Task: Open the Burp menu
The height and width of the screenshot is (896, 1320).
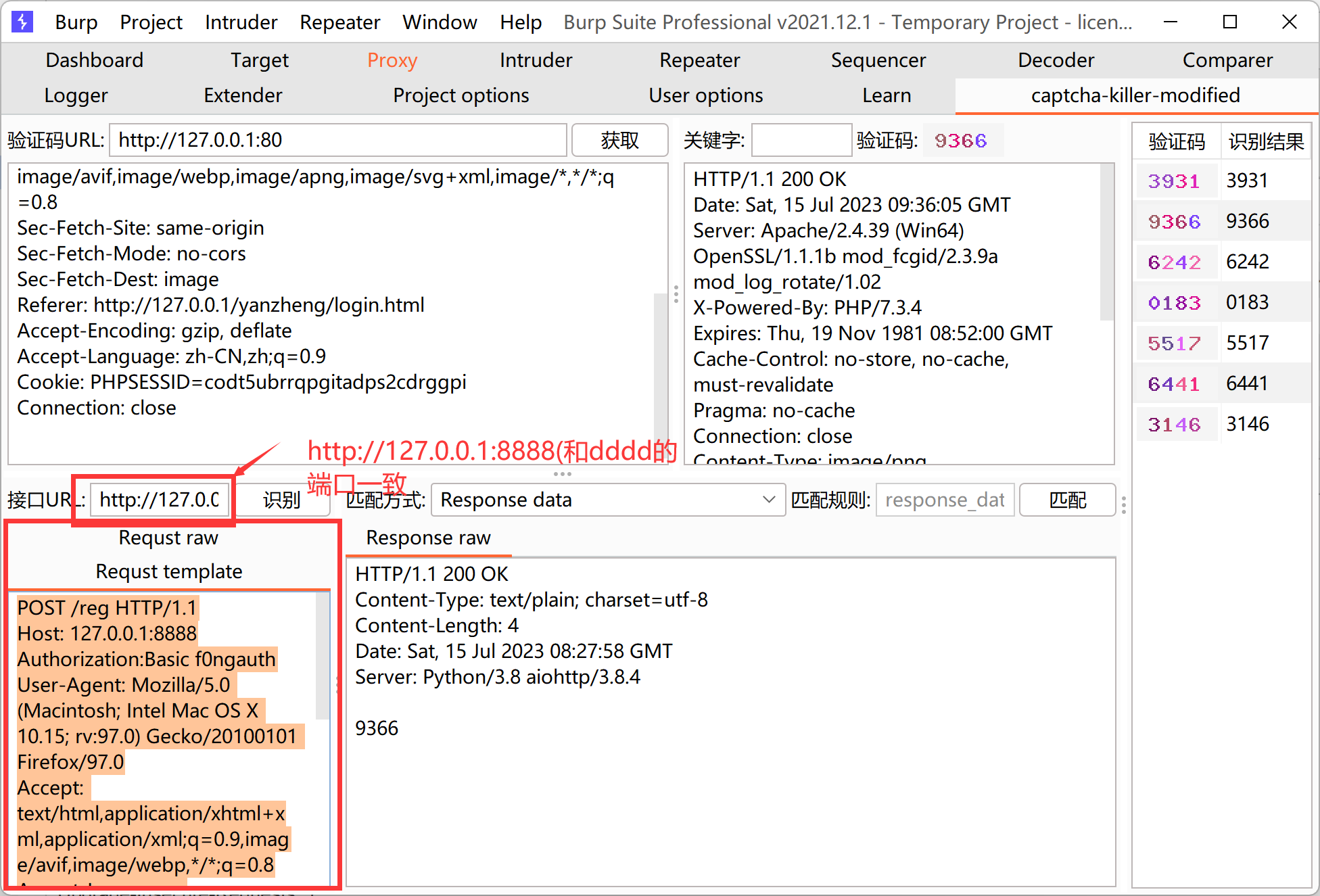Action: (x=76, y=22)
